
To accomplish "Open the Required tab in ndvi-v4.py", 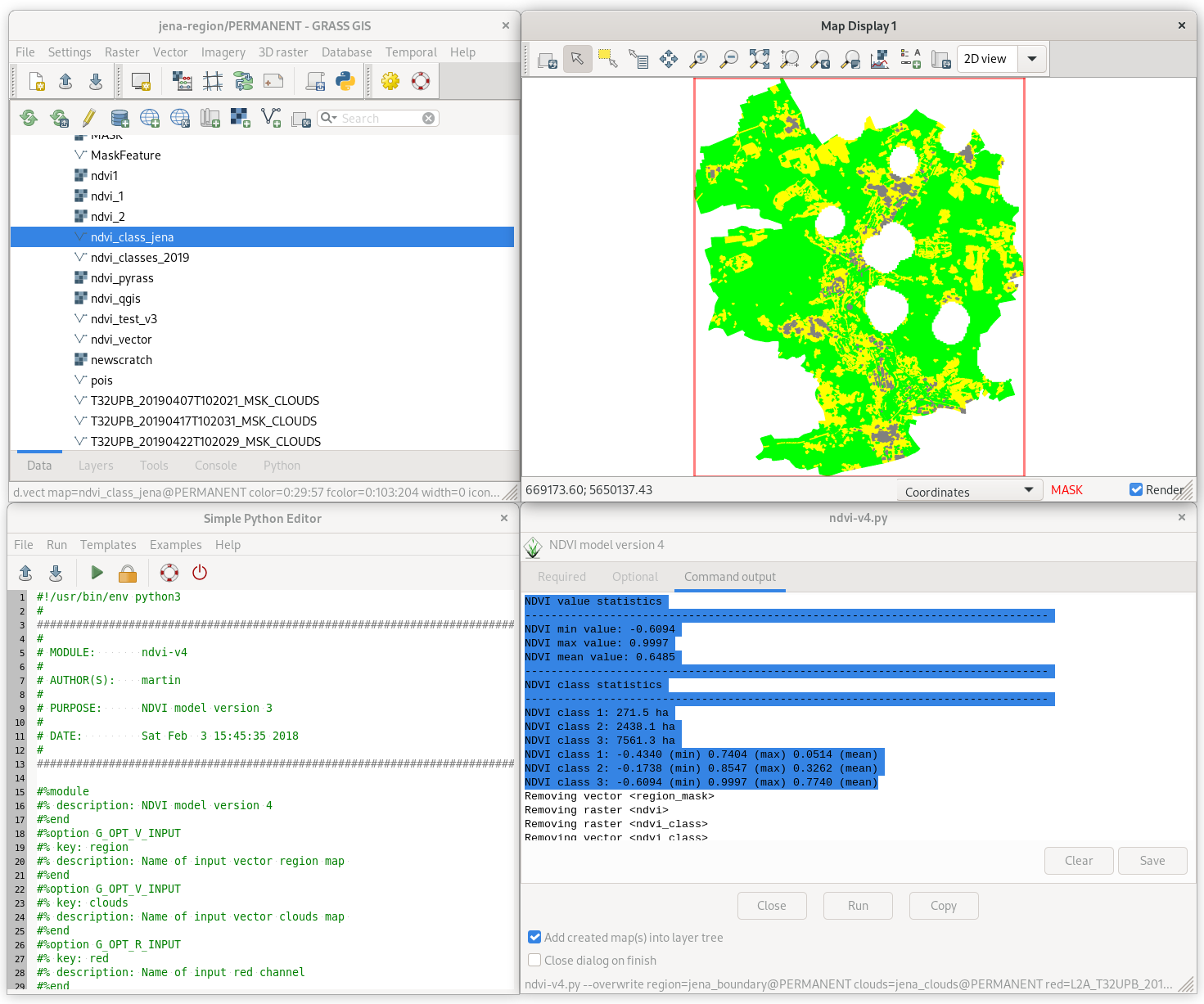I will pyautogui.click(x=562, y=577).
